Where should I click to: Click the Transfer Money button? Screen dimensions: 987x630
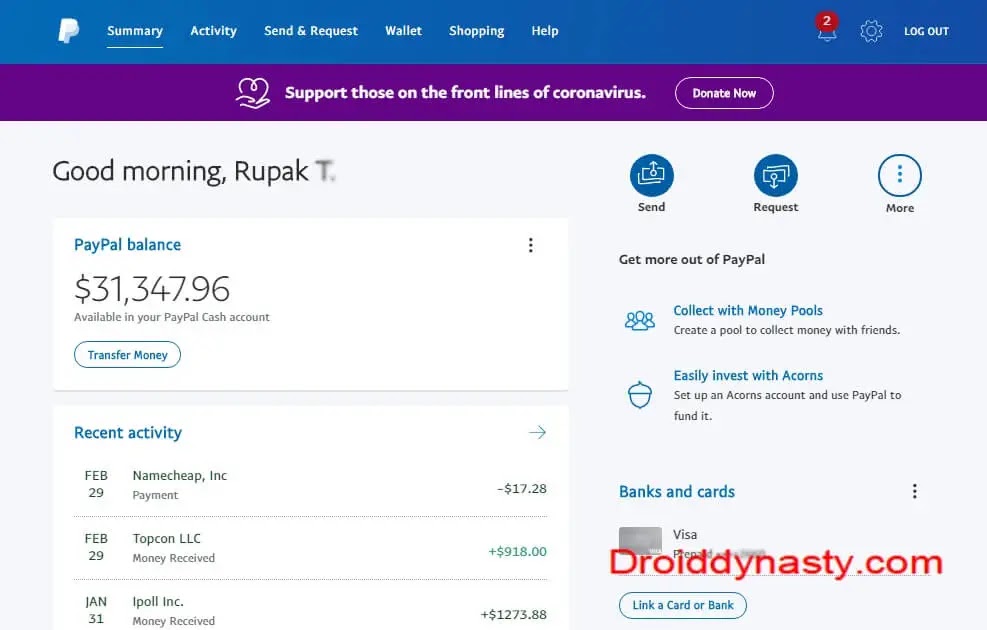pos(127,354)
